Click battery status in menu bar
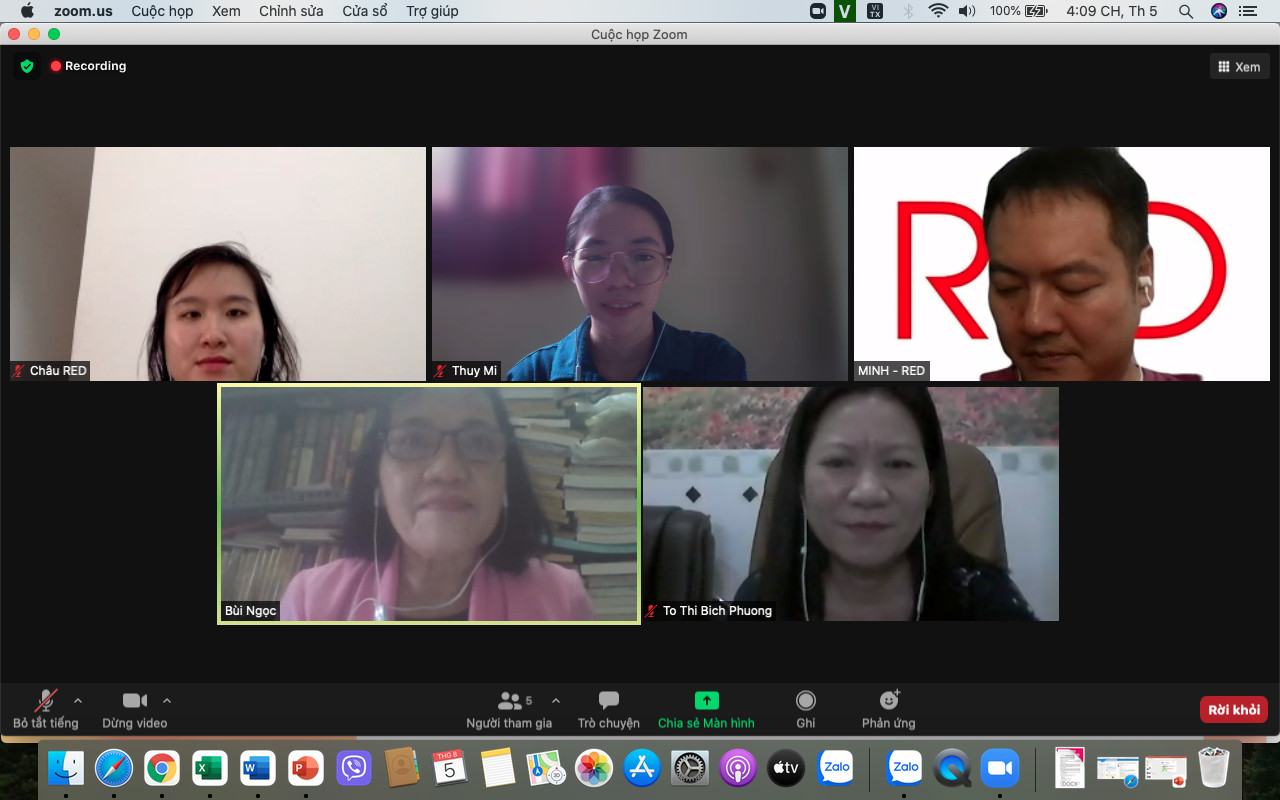The image size is (1280, 800). click(1018, 11)
